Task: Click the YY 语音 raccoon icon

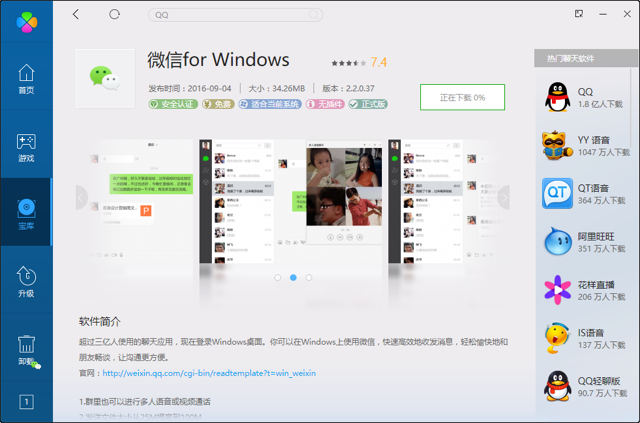Action: (x=557, y=145)
